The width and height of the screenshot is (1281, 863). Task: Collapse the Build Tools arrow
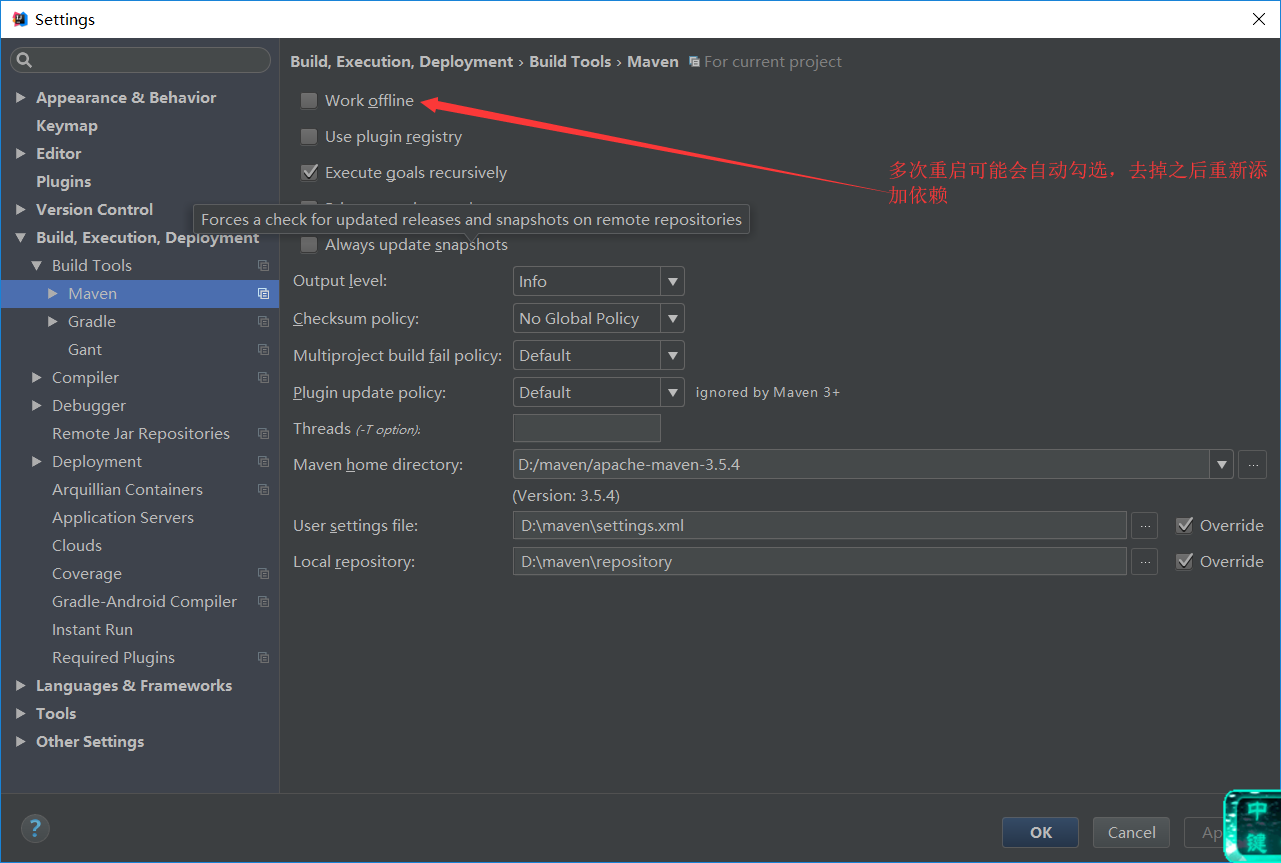[x=37, y=266]
